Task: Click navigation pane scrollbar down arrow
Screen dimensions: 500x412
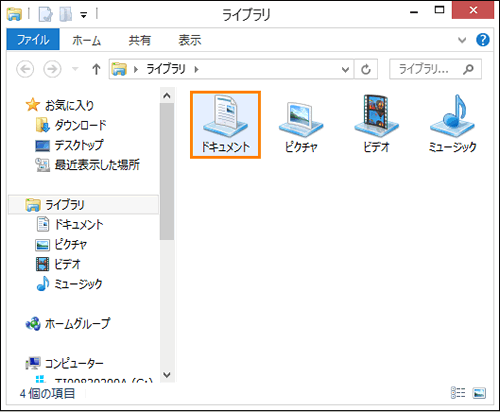Action: click(x=167, y=375)
